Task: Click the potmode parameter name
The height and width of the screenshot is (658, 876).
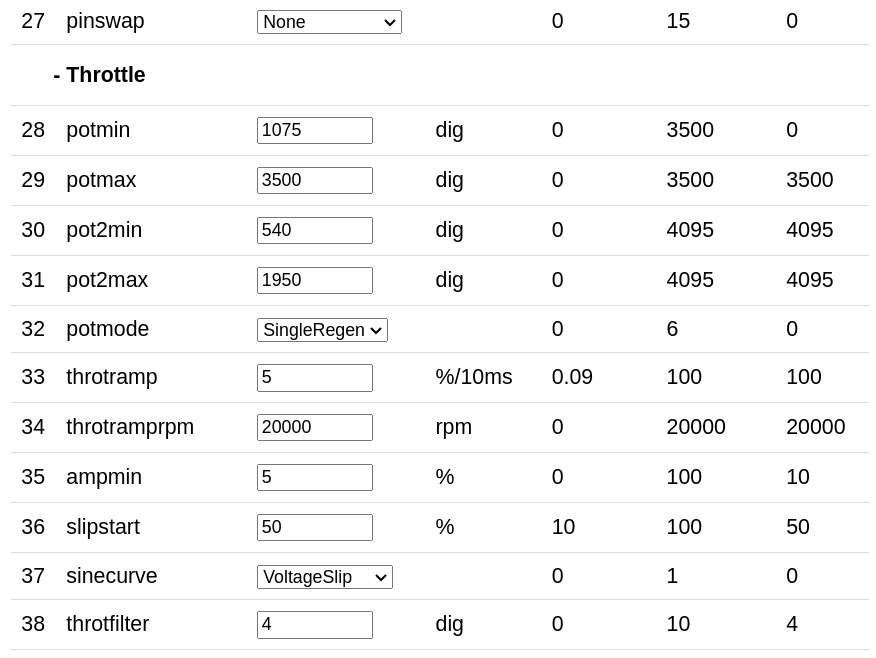Action: pyautogui.click(x=107, y=329)
